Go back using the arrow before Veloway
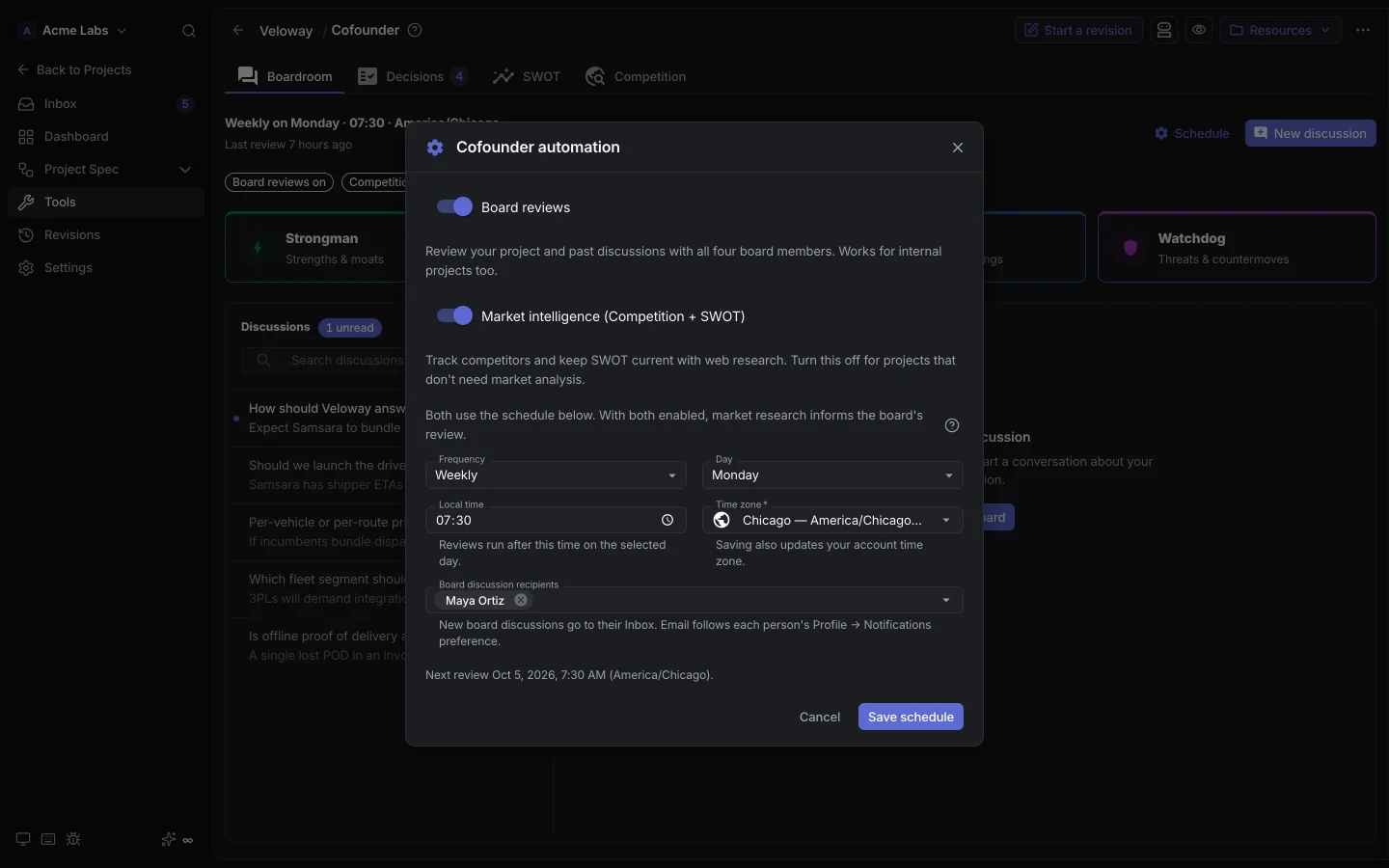The height and width of the screenshot is (868, 1389). pos(238,30)
